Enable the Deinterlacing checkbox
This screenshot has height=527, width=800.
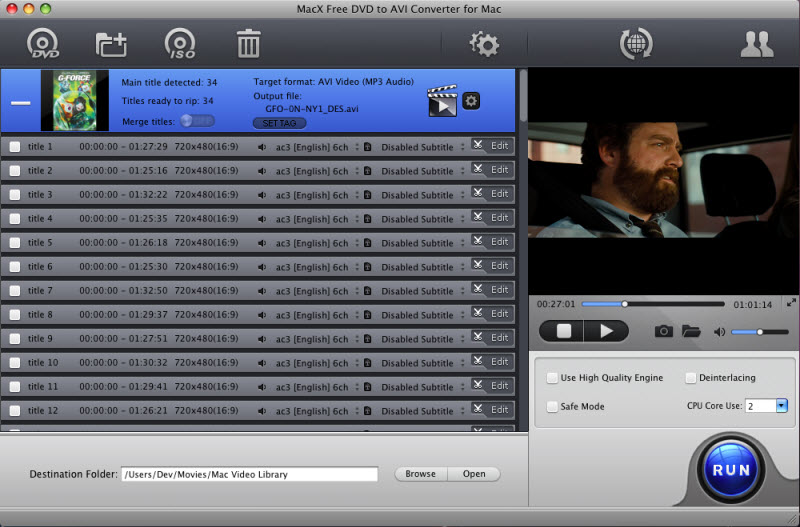point(690,378)
